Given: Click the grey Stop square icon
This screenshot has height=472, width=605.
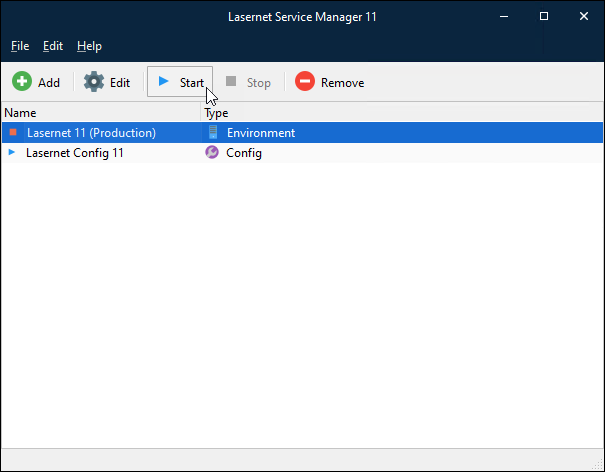Looking at the screenshot, I should 231,81.
